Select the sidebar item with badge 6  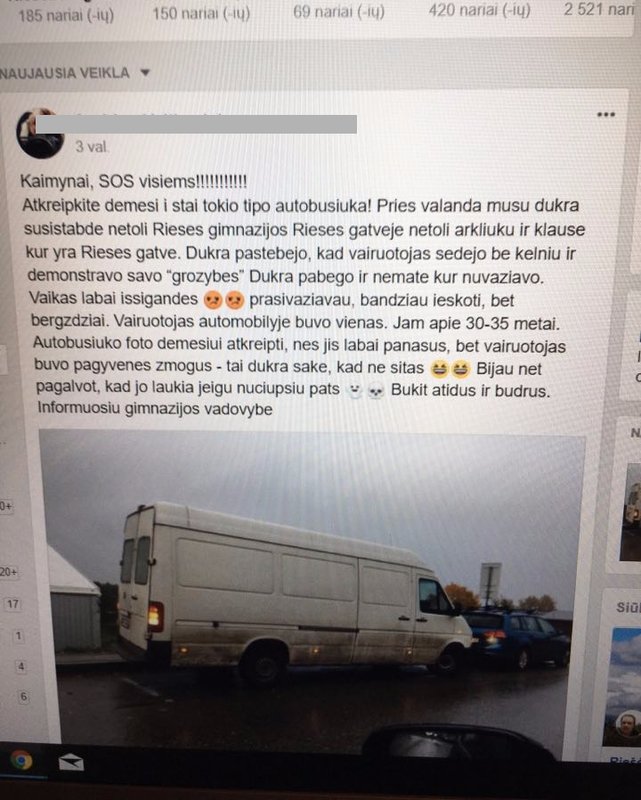coord(23,696)
